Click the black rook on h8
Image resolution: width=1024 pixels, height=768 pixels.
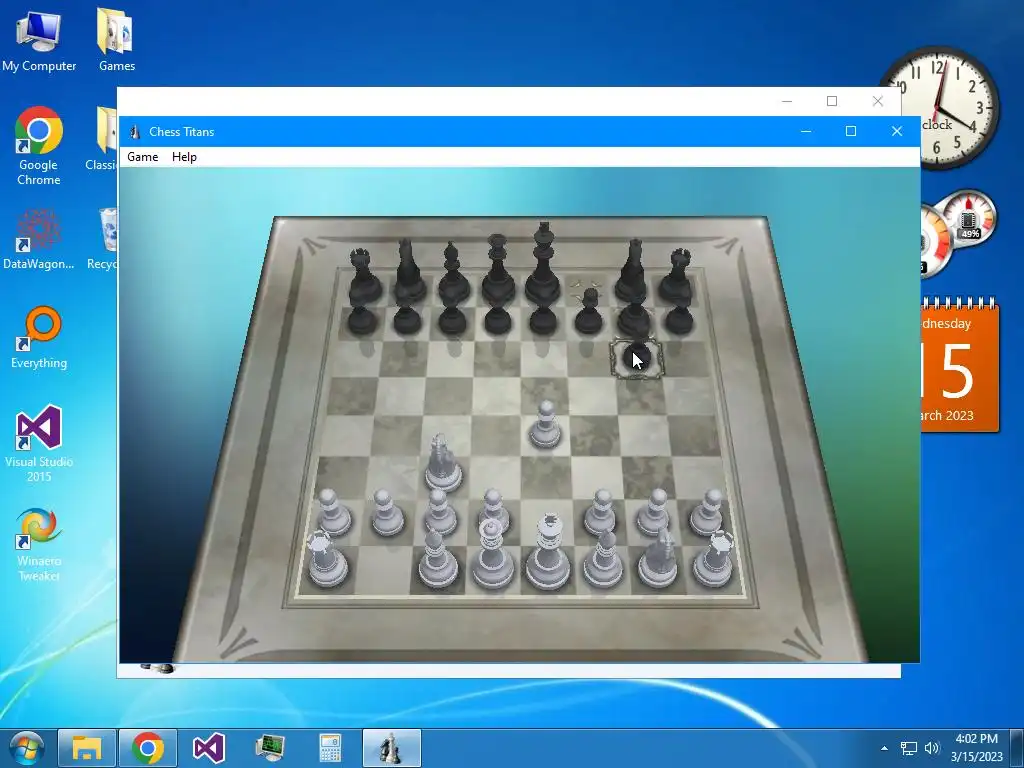[677, 276]
